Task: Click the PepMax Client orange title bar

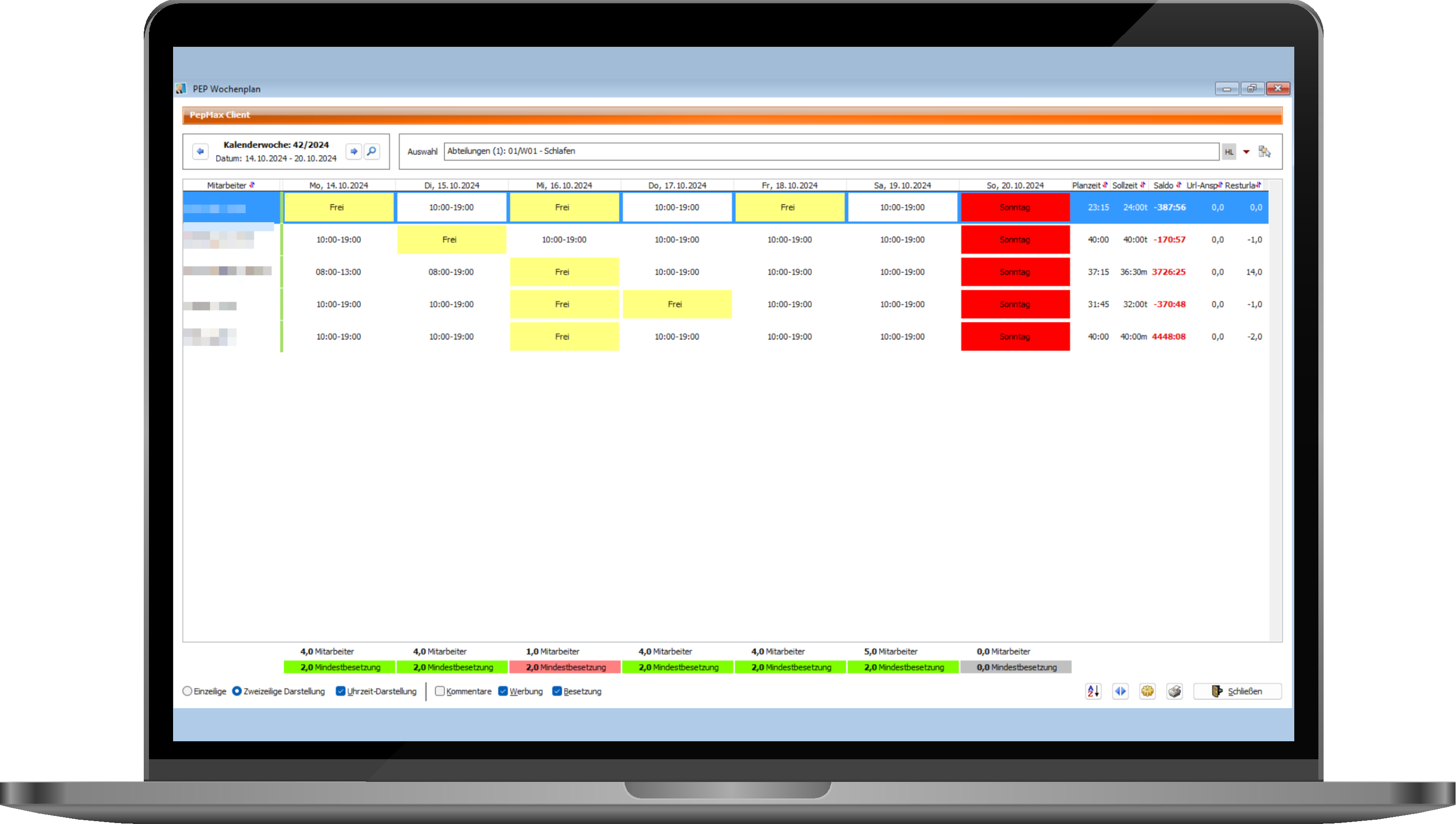Action: 732,115
